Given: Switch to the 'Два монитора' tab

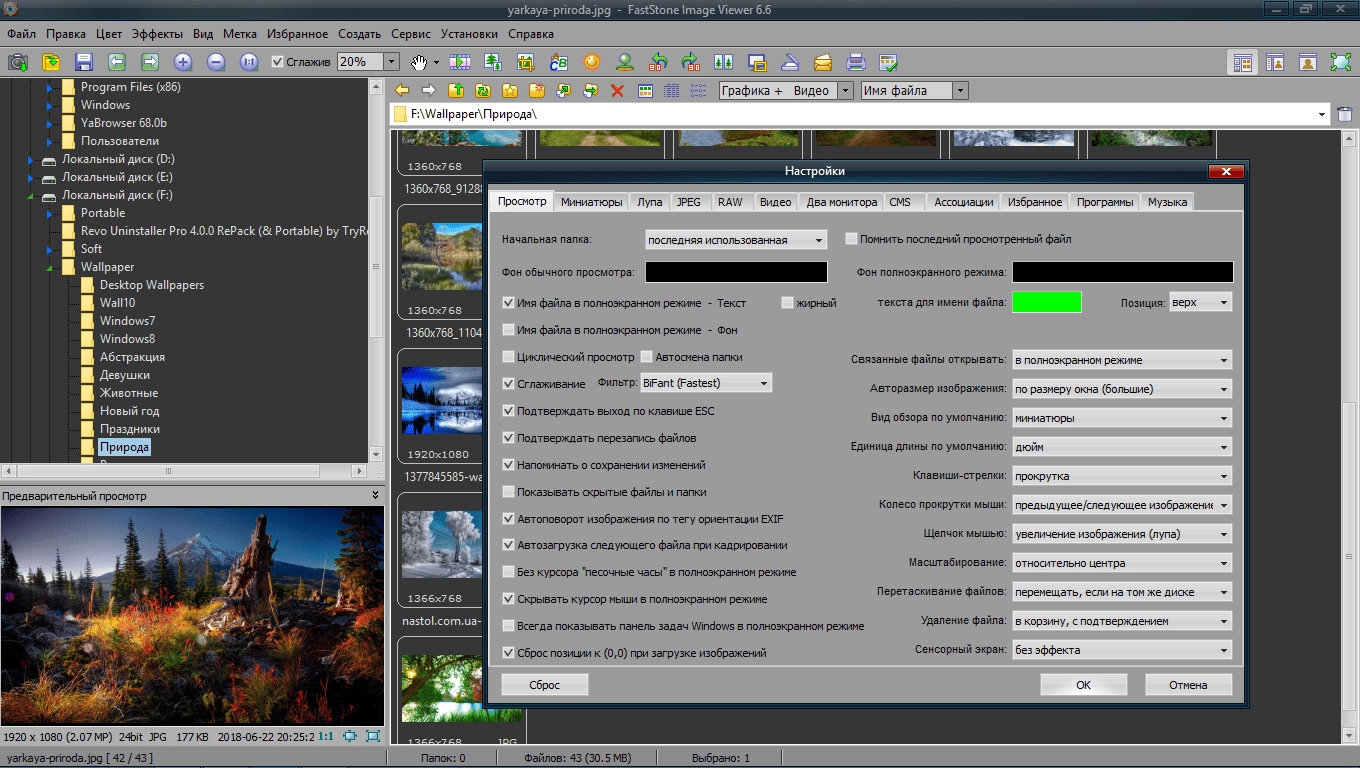Looking at the screenshot, I should 842,202.
